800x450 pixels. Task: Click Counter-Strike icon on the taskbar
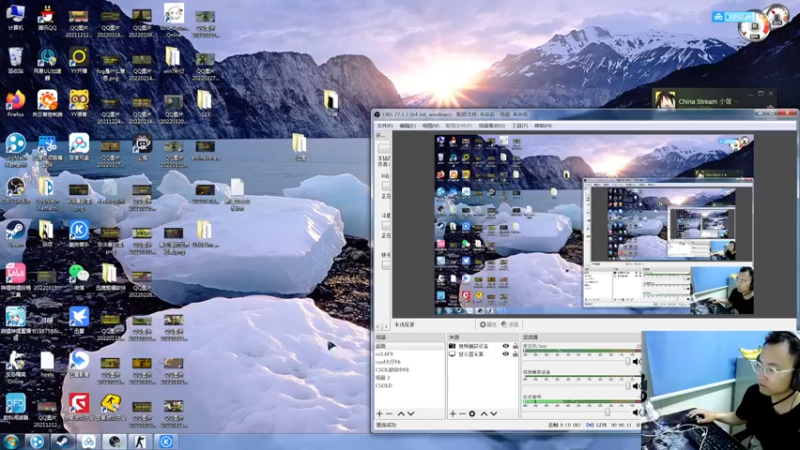(x=140, y=441)
